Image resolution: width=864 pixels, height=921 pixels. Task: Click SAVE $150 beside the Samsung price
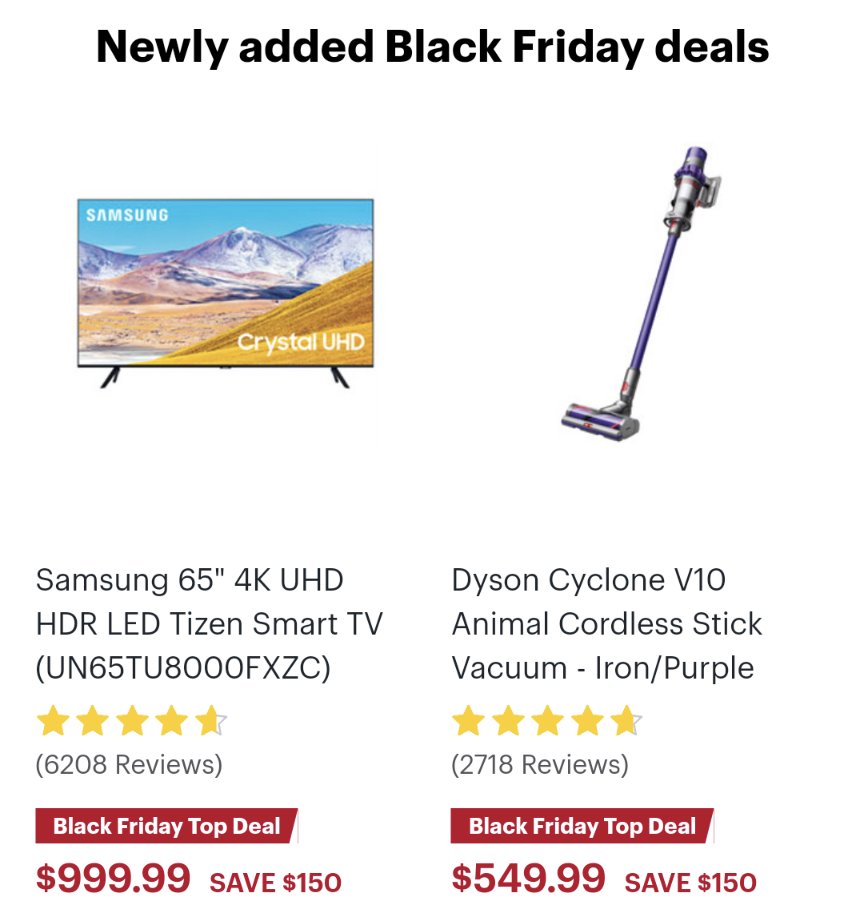pyautogui.click(x=275, y=882)
